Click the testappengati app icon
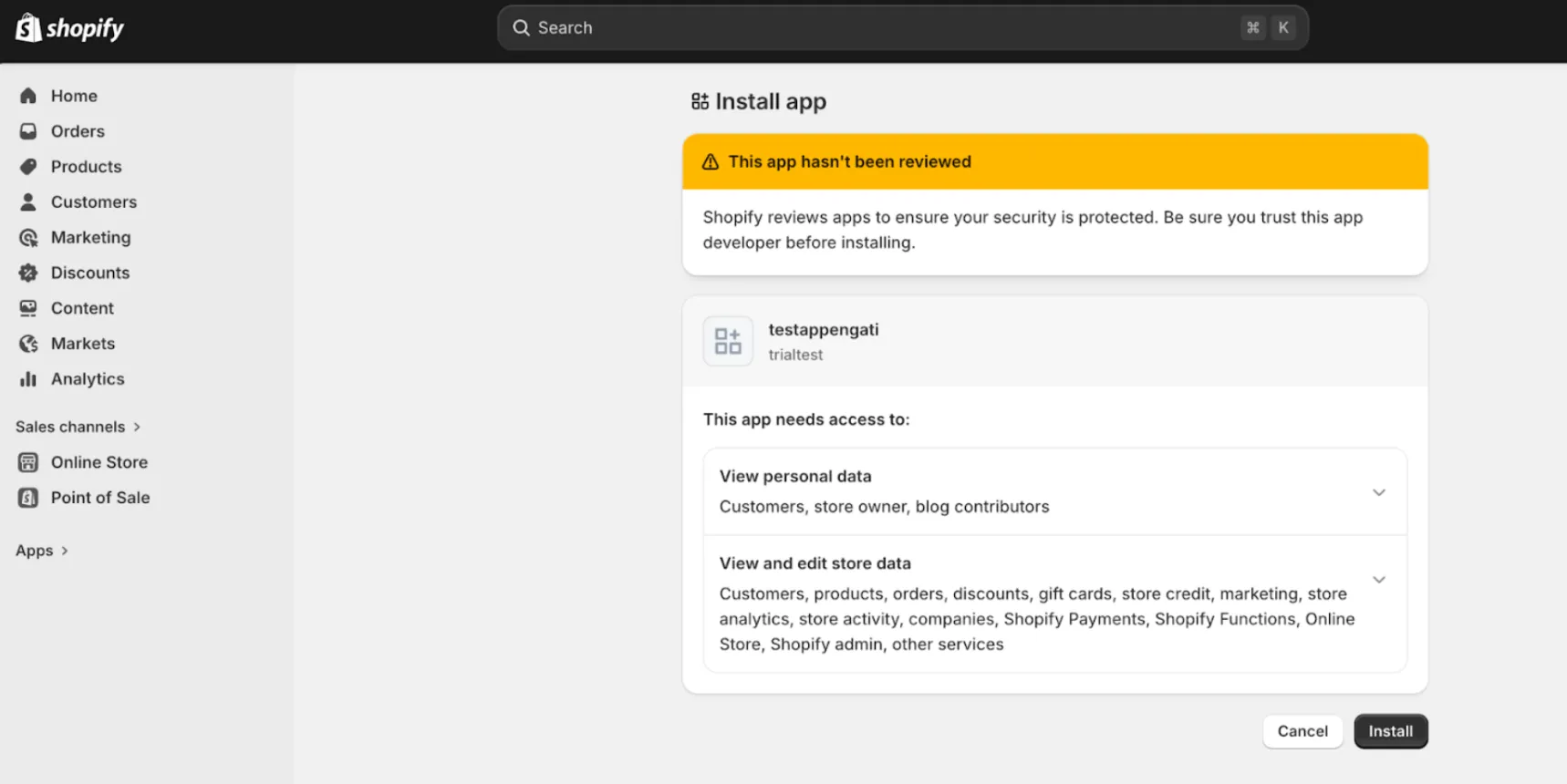1567x784 pixels. click(728, 341)
